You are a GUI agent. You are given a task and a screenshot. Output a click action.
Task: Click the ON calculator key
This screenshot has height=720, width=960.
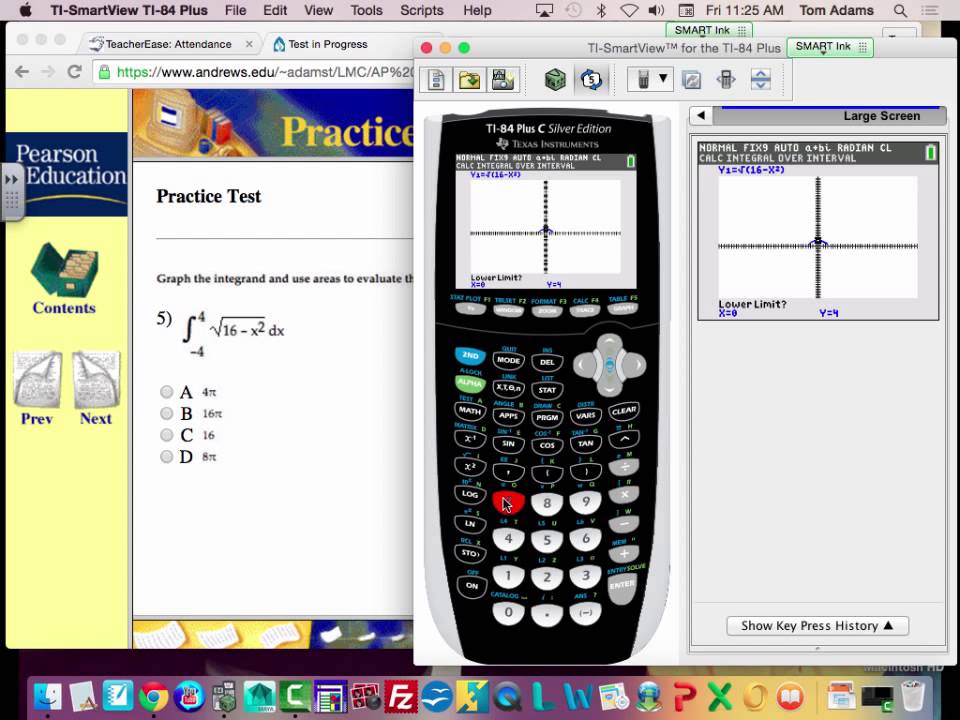(x=471, y=585)
